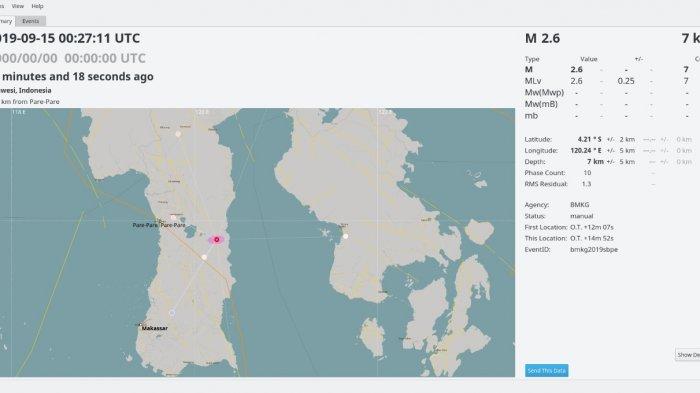Click the EventID value bmkg2019sbpe
This screenshot has height=393, width=700.
[594, 250]
